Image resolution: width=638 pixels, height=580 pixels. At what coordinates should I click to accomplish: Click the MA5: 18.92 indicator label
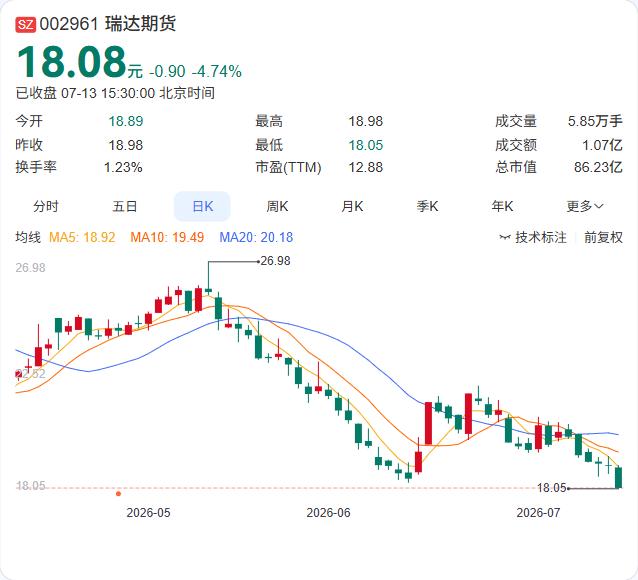(x=82, y=237)
